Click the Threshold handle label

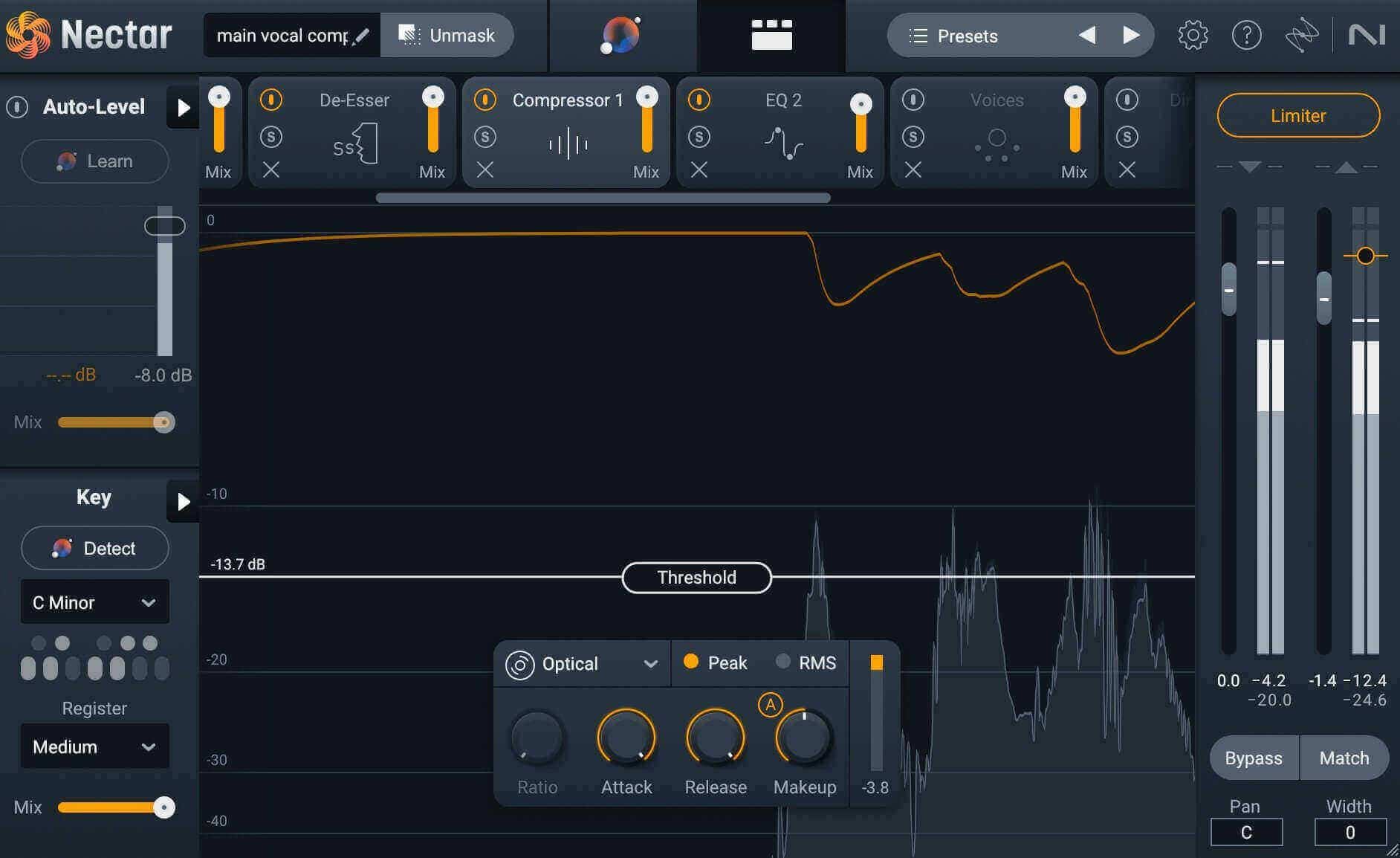tap(696, 578)
